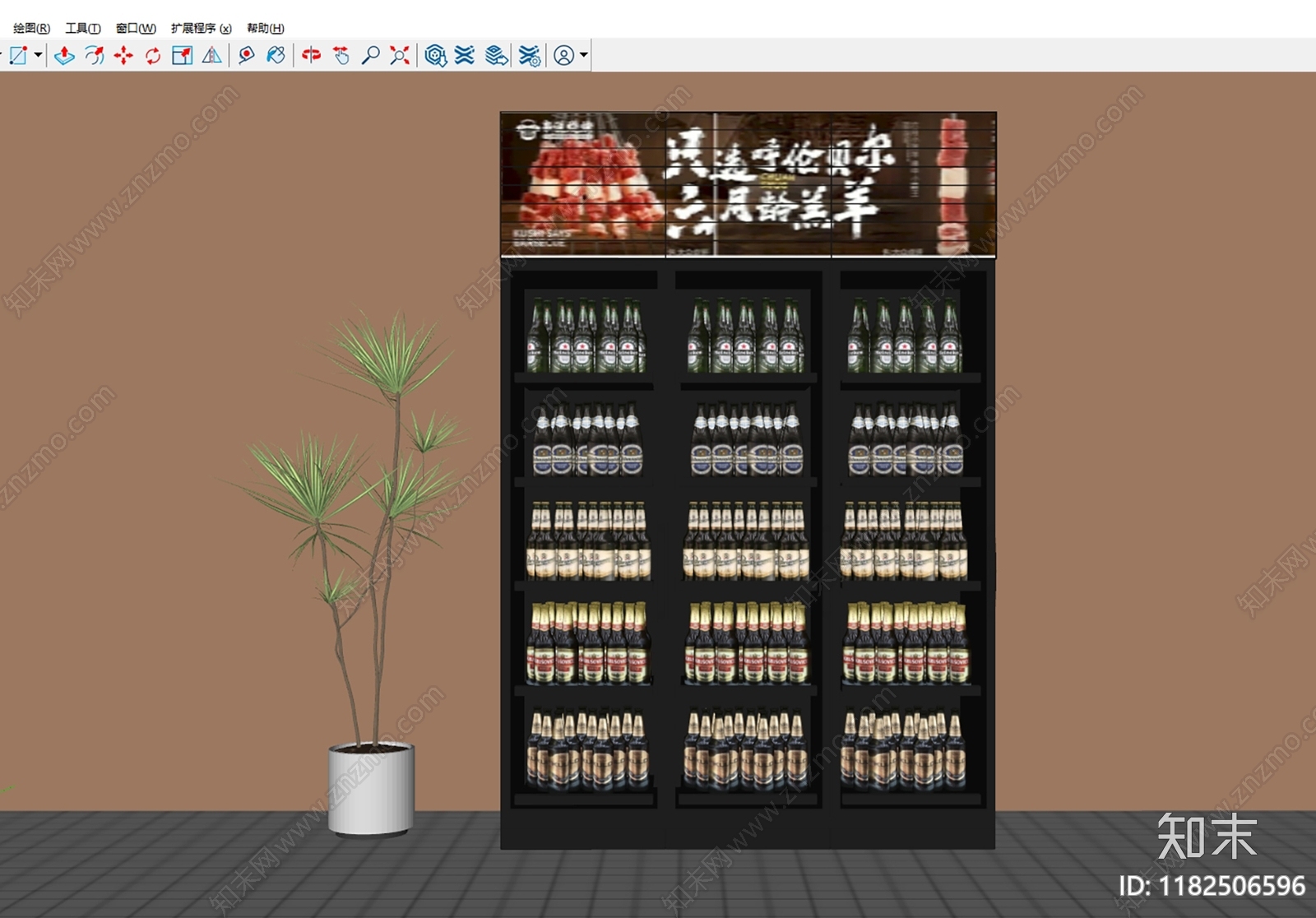
Task: Click the Send to LayOut icon
Action: tap(497, 55)
